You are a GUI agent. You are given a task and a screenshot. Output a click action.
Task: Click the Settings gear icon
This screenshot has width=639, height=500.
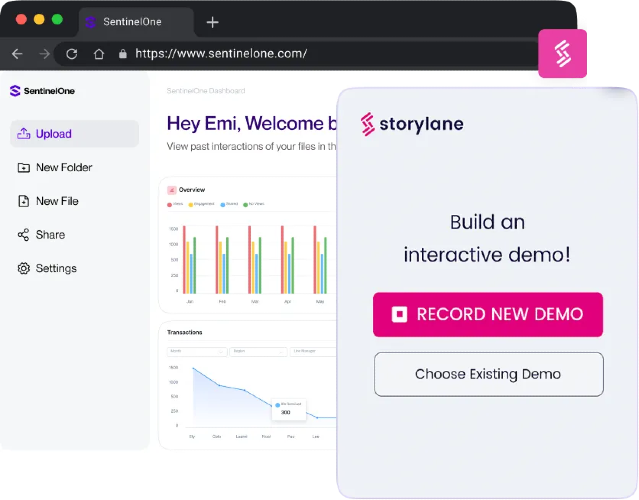coord(24,269)
